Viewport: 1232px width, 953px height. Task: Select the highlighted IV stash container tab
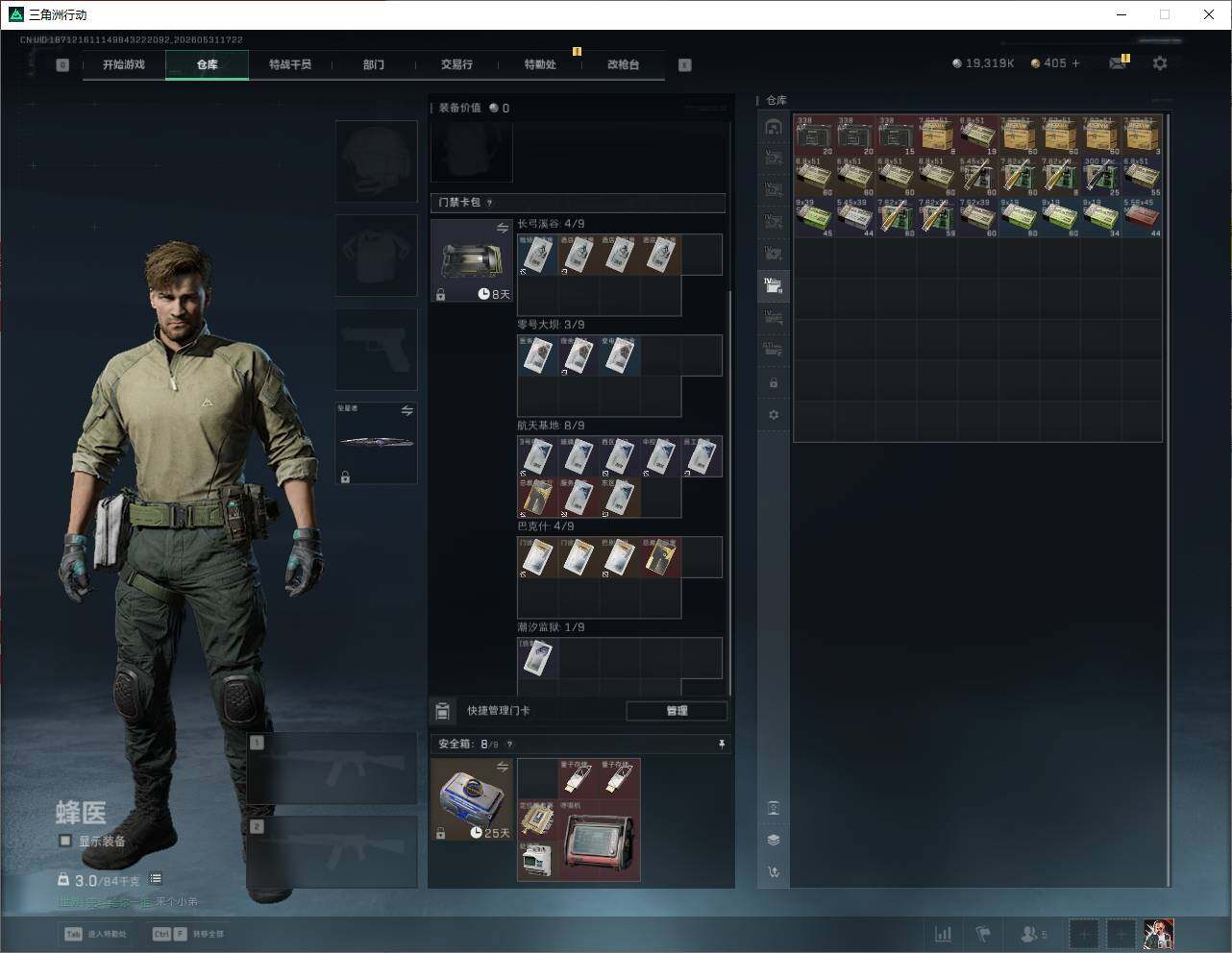[774, 284]
